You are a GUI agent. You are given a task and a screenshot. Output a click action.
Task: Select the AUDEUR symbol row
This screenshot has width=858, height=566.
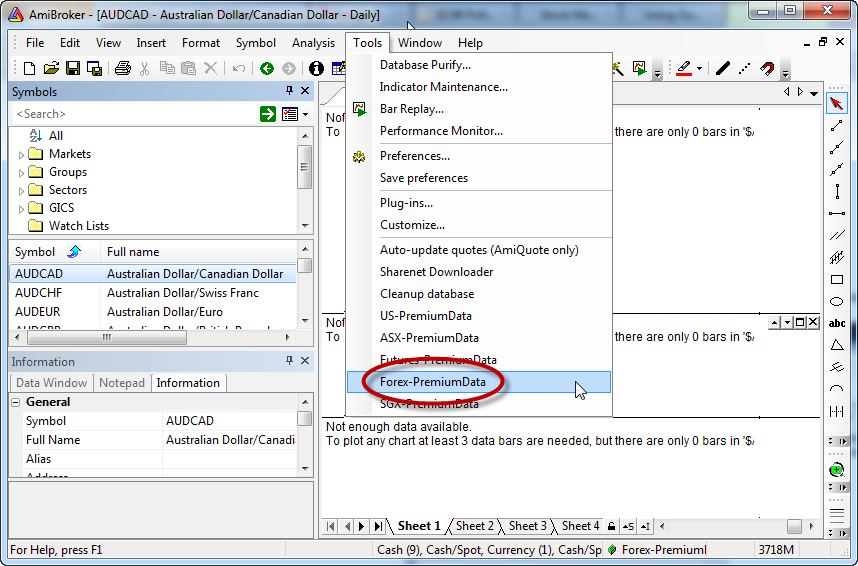point(153,312)
